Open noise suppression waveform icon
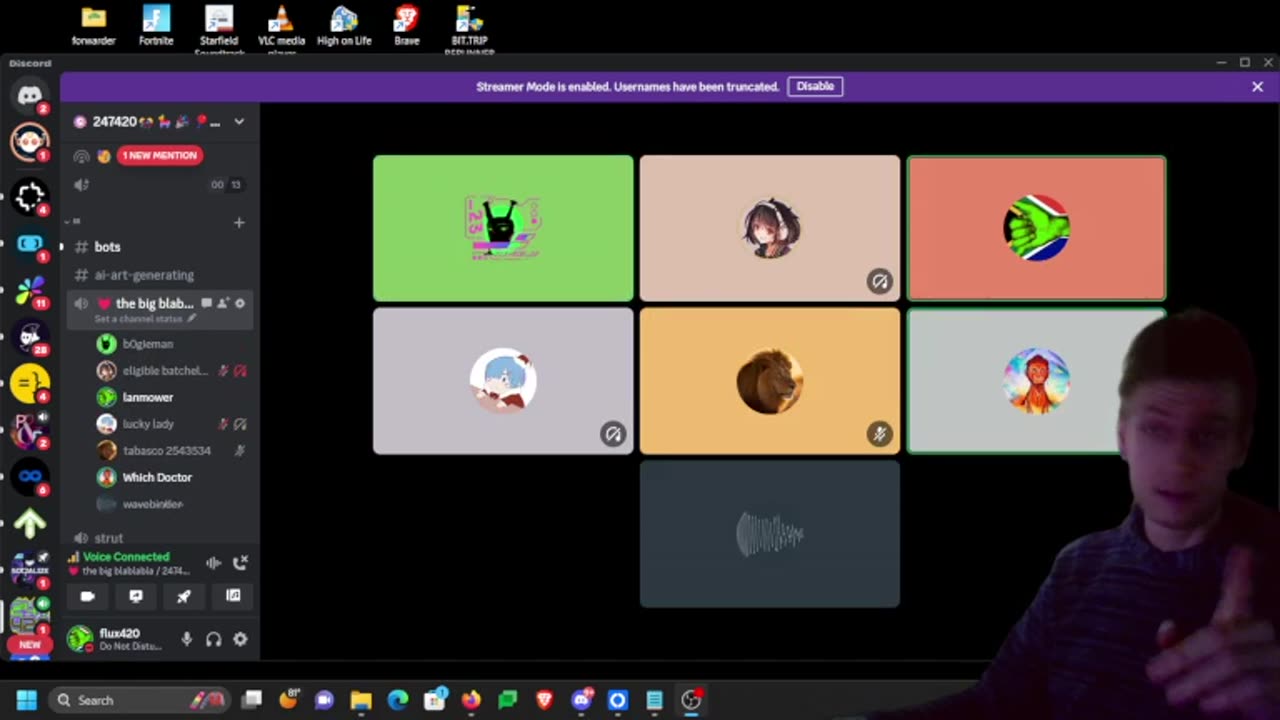The image size is (1280, 720). pos(213,563)
